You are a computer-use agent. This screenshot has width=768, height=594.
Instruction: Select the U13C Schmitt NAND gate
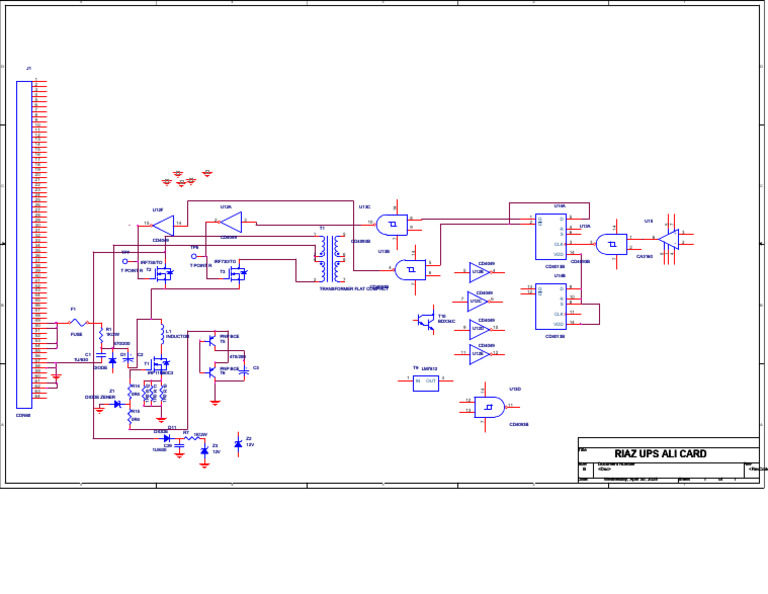tap(392, 224)
